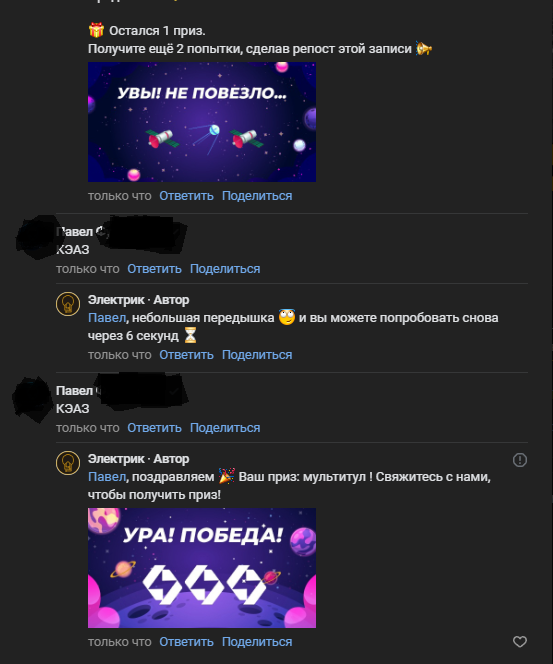The width and height of the screenshot is (553, 664).
Task: Open the Павел mention in поздравляем comment
Action: 107,477
